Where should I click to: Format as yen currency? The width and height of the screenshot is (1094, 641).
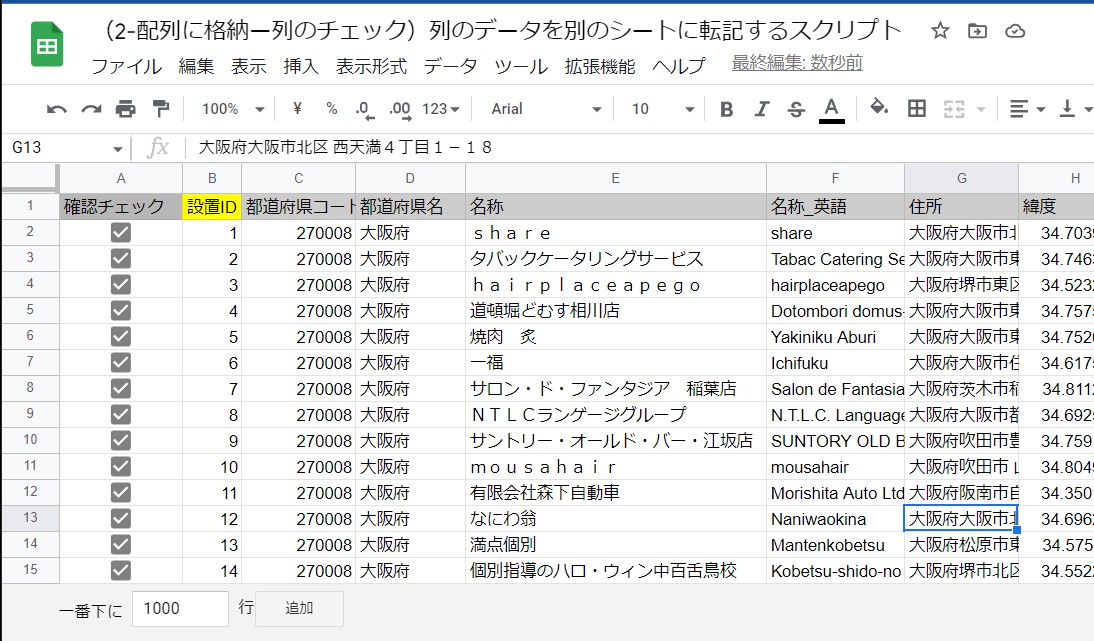click(297, 109)
